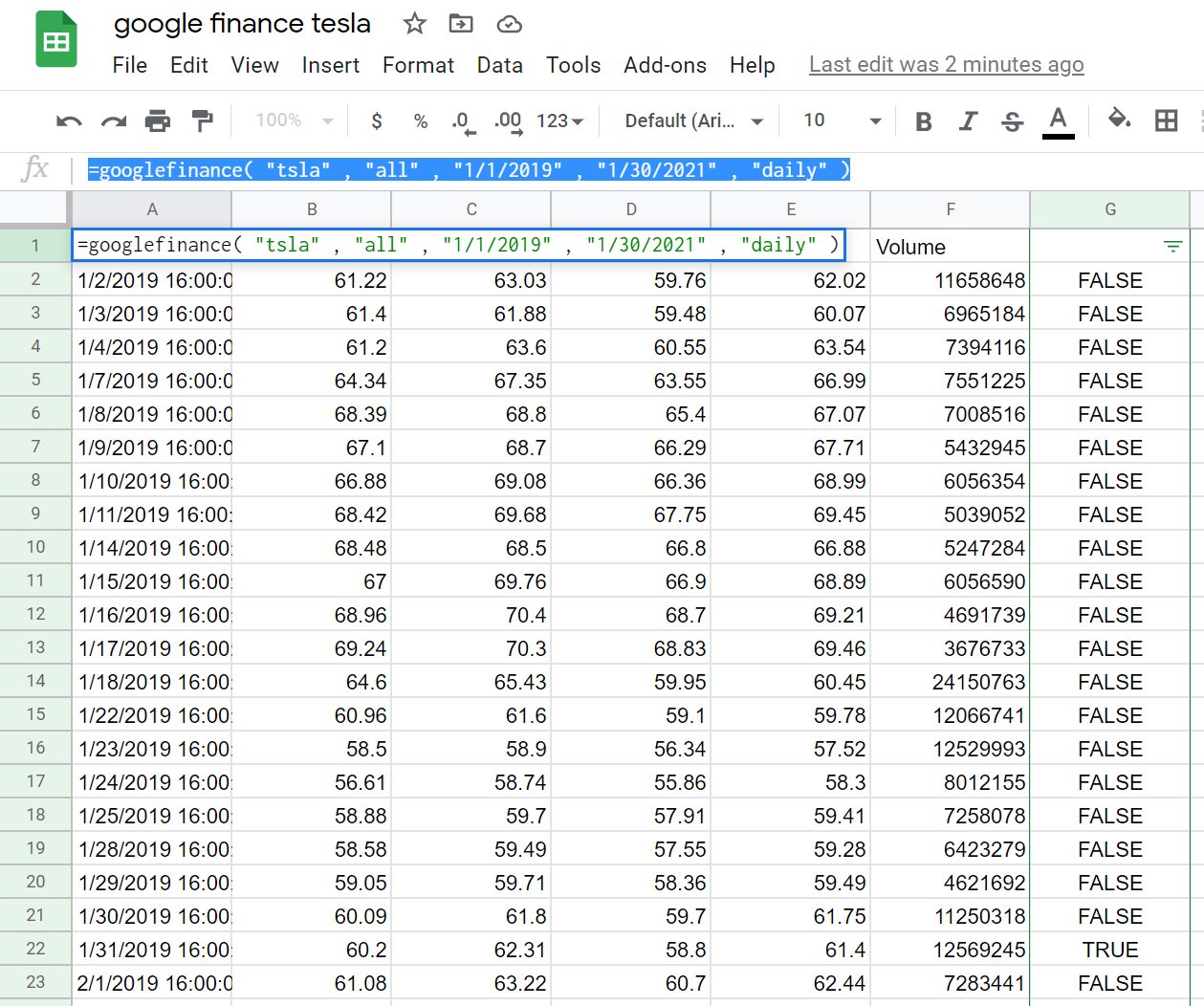This screenshot has height=1006, width=1204.
Task: Decrease decimal places
Action: point(464,122)
